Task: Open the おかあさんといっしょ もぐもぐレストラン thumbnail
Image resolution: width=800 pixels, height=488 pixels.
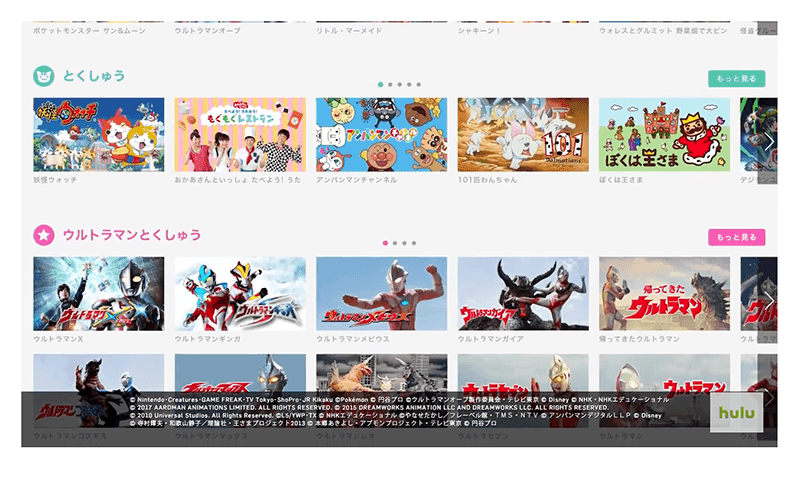Action: [x=240, y=135]
